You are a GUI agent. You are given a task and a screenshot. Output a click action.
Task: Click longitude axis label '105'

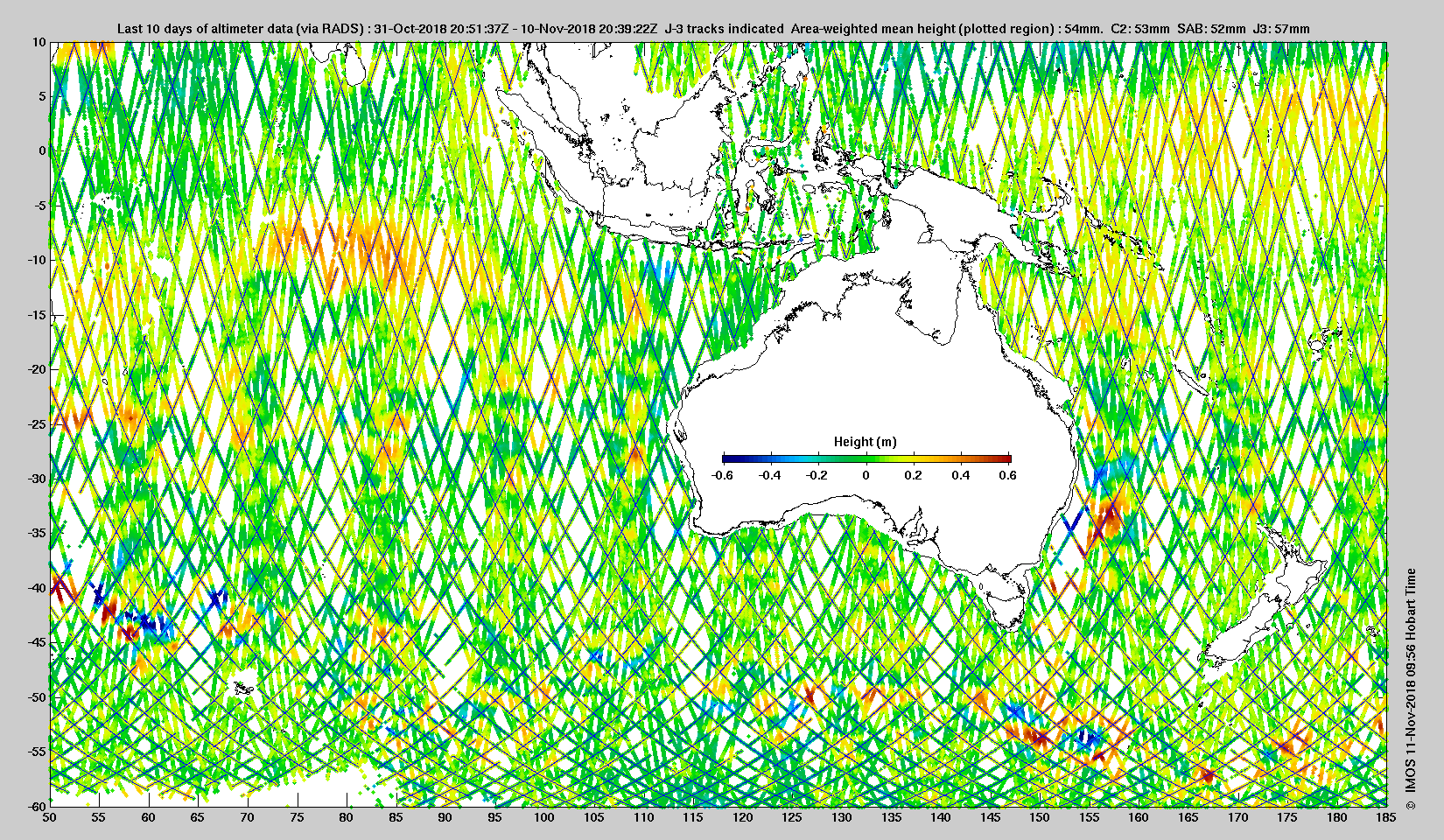click(594, 817)
